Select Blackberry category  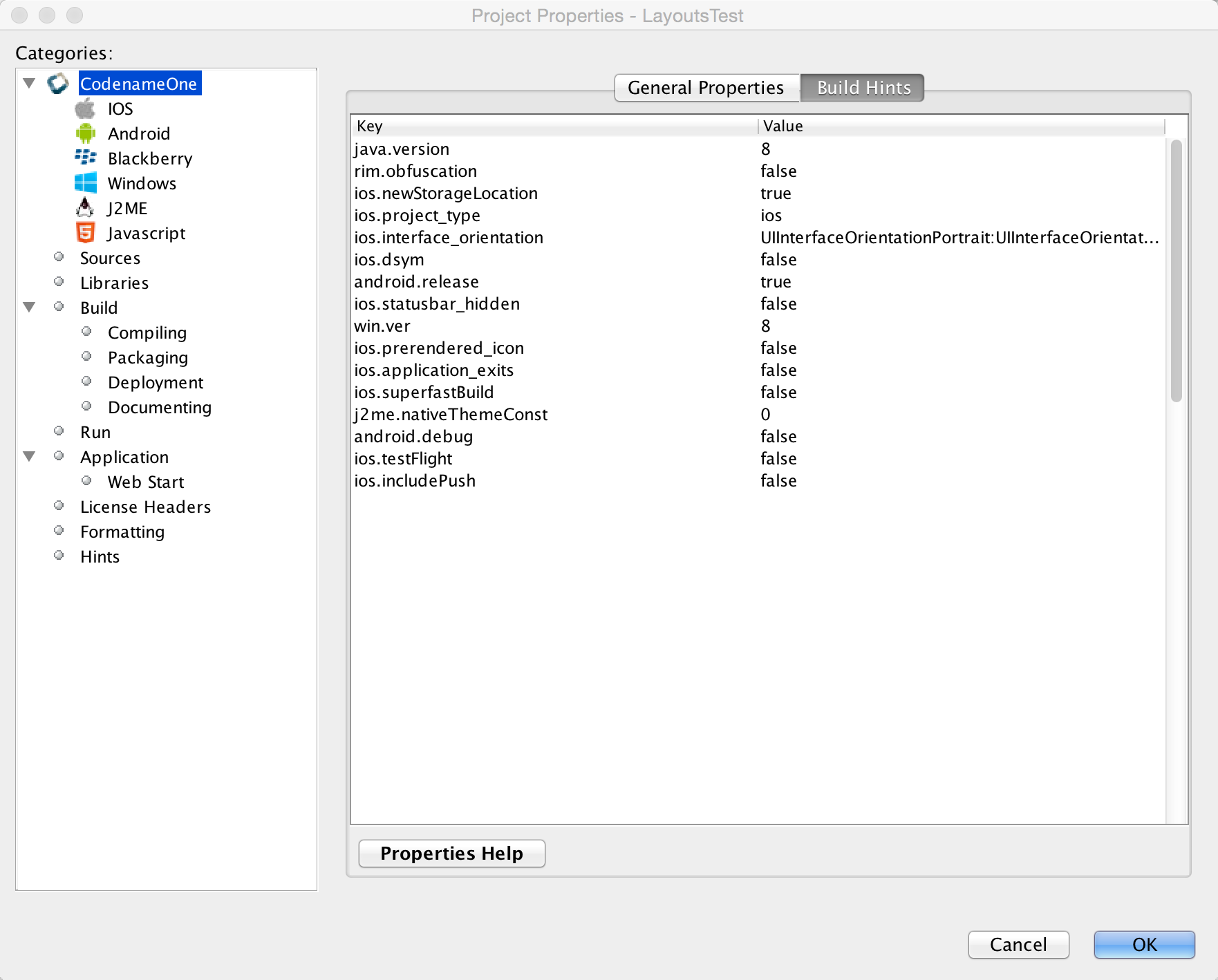pos(150,158)
